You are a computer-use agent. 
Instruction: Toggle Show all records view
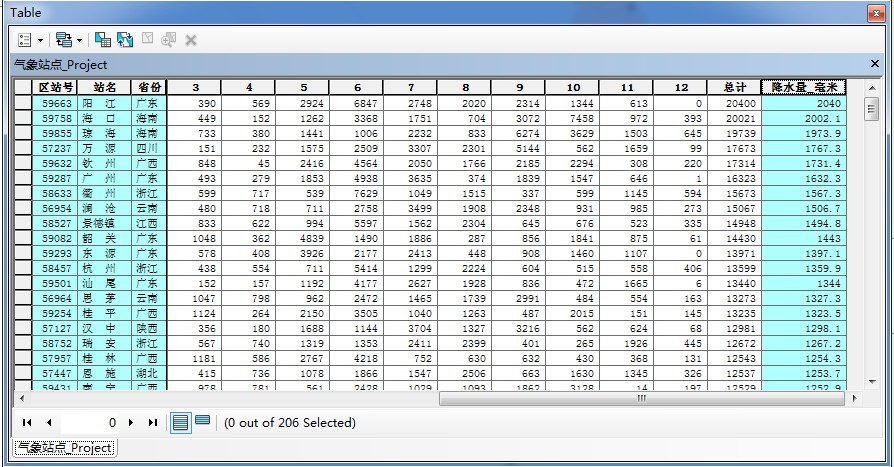180,423
